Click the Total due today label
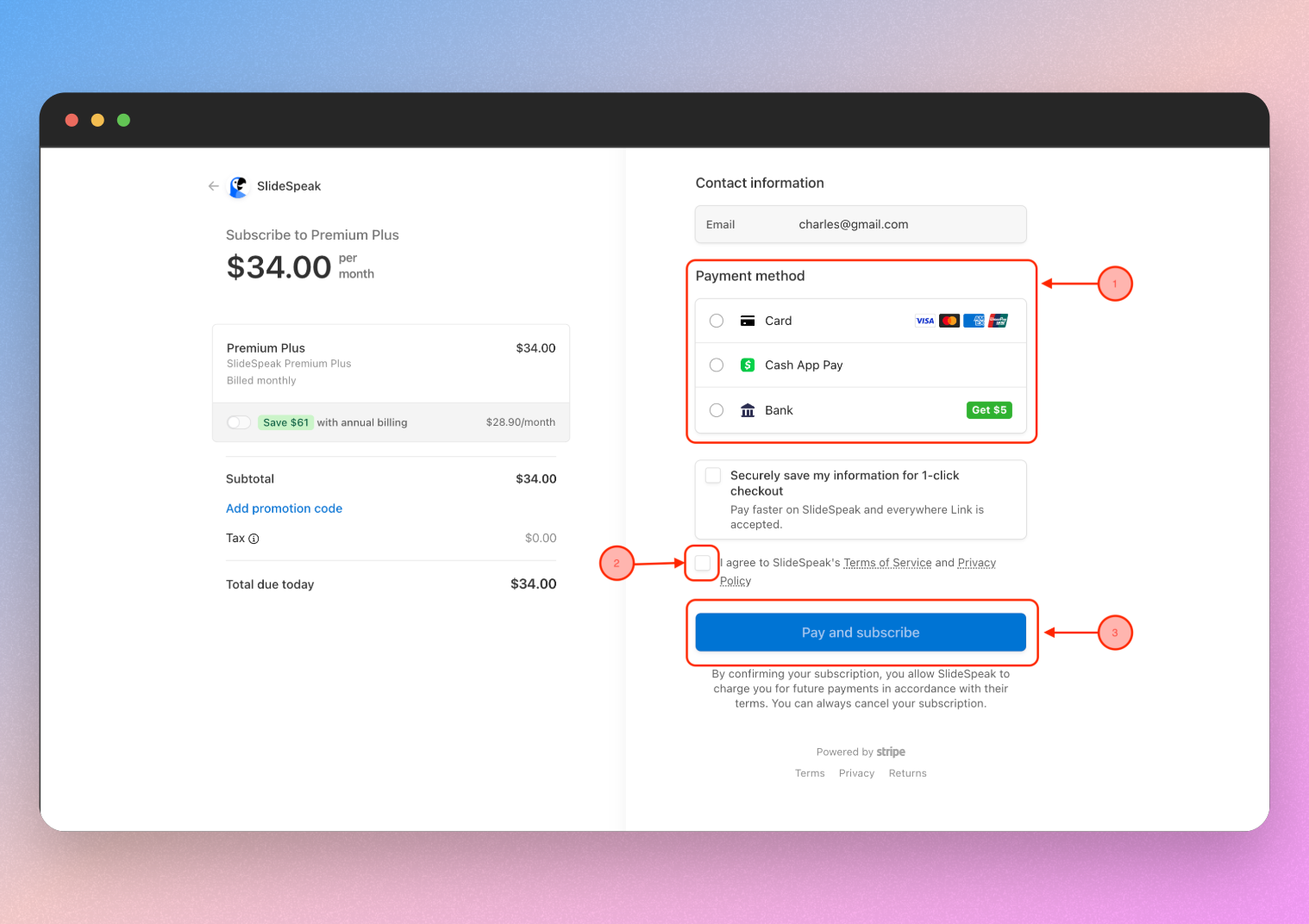 tap(270, 584)
